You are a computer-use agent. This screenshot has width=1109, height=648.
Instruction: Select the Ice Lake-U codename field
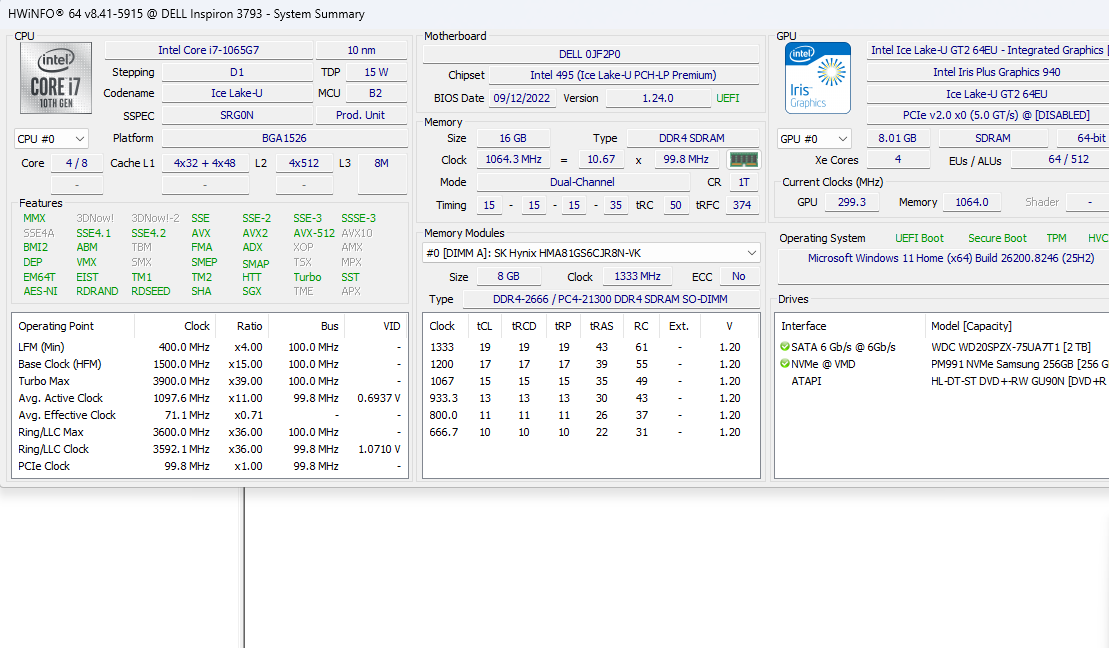(x=237, y=93)
